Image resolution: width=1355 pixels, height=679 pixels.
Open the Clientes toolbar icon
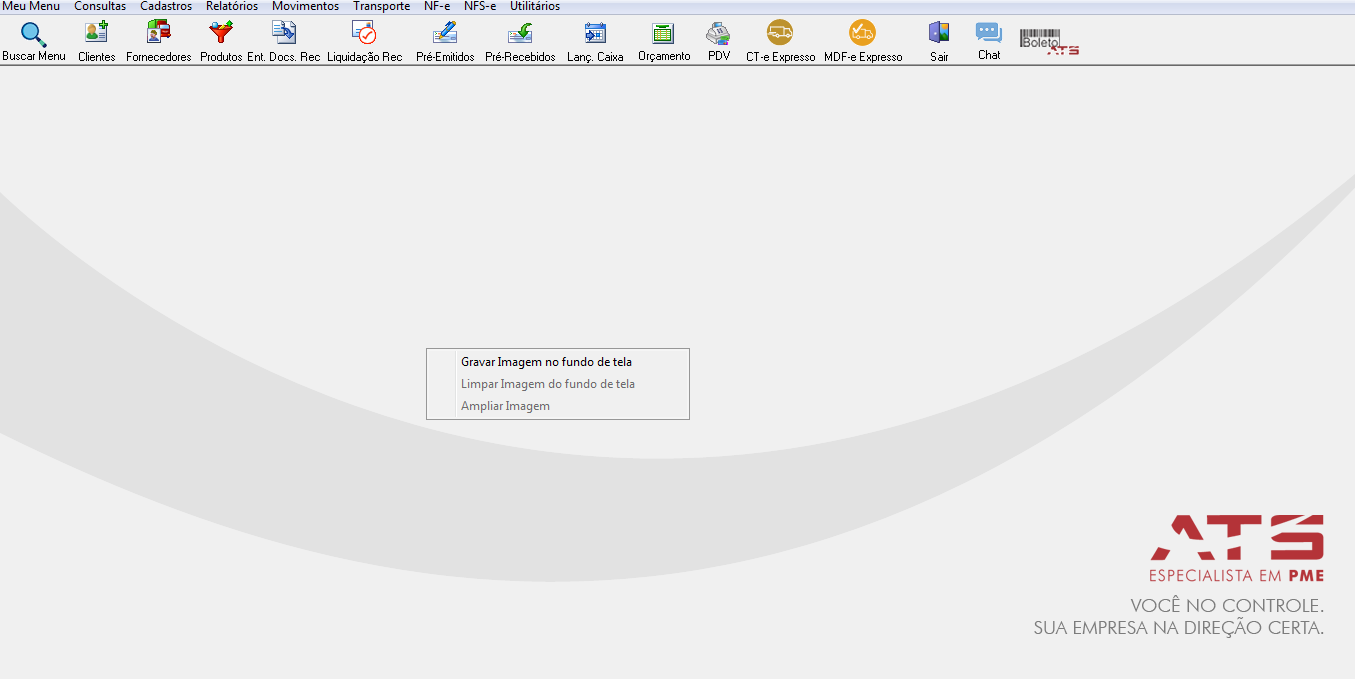tap(97, 33)
